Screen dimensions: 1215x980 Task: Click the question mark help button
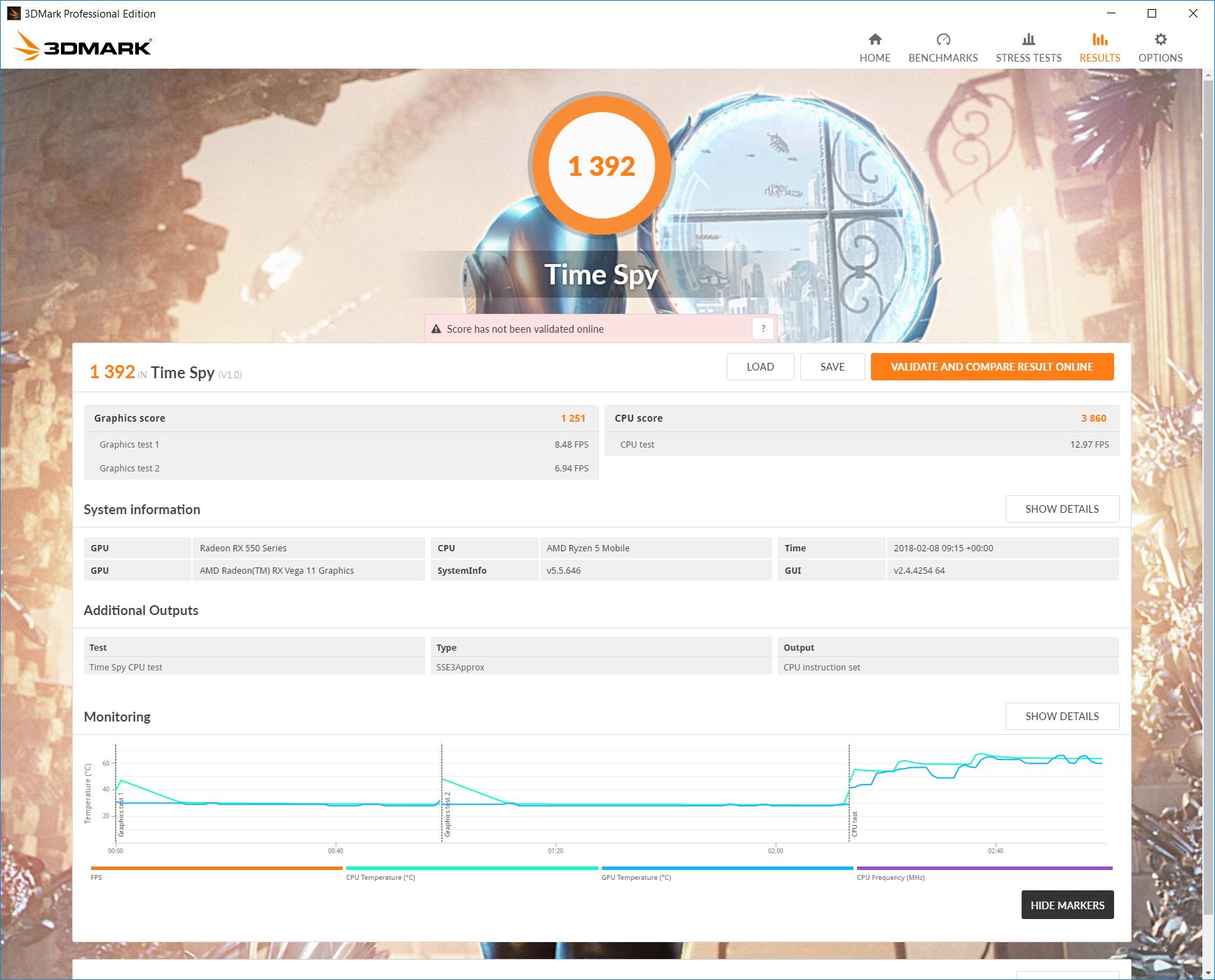763,329
